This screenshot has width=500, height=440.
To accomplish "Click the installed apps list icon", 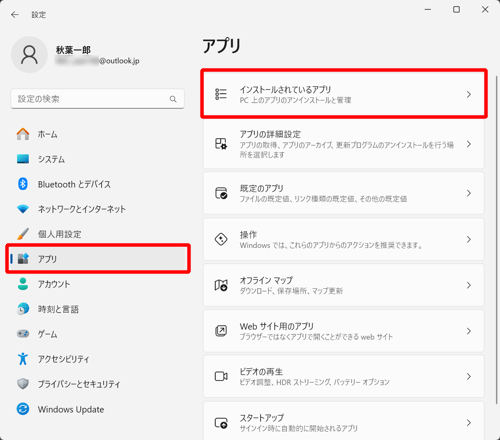I will point(221,94).
